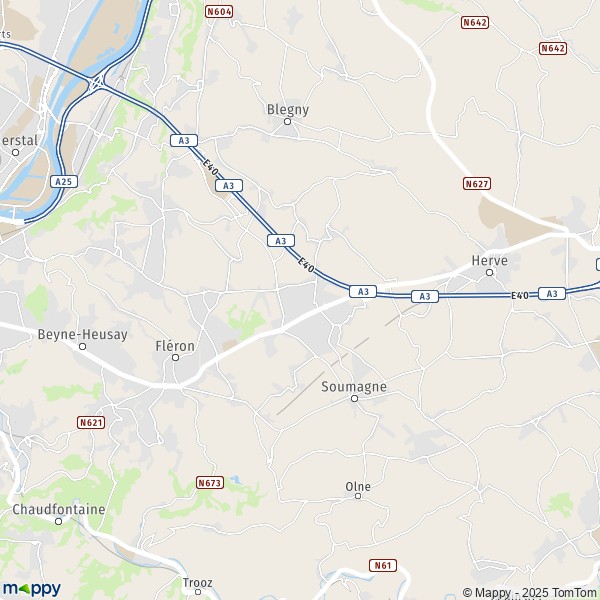Click the Beyne-Heusay place label
This screenshot has width=600, height=600.
coord(83,334)
